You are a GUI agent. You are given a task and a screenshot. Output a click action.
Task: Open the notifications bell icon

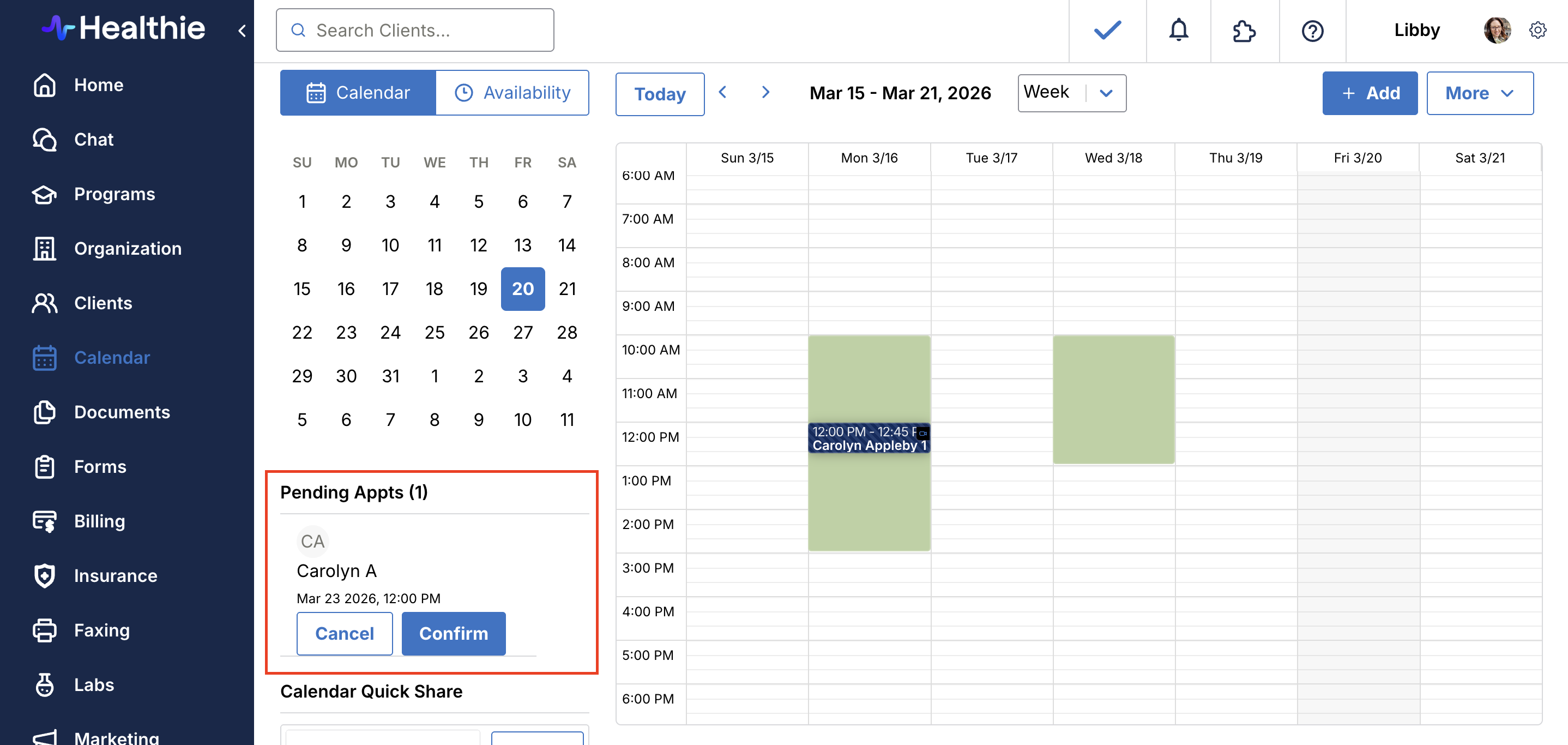(x=1178, y=30)
